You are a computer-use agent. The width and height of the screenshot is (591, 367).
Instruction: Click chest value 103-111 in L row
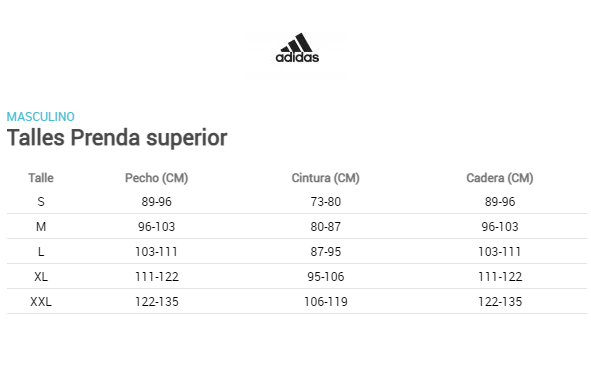(156, 252)
